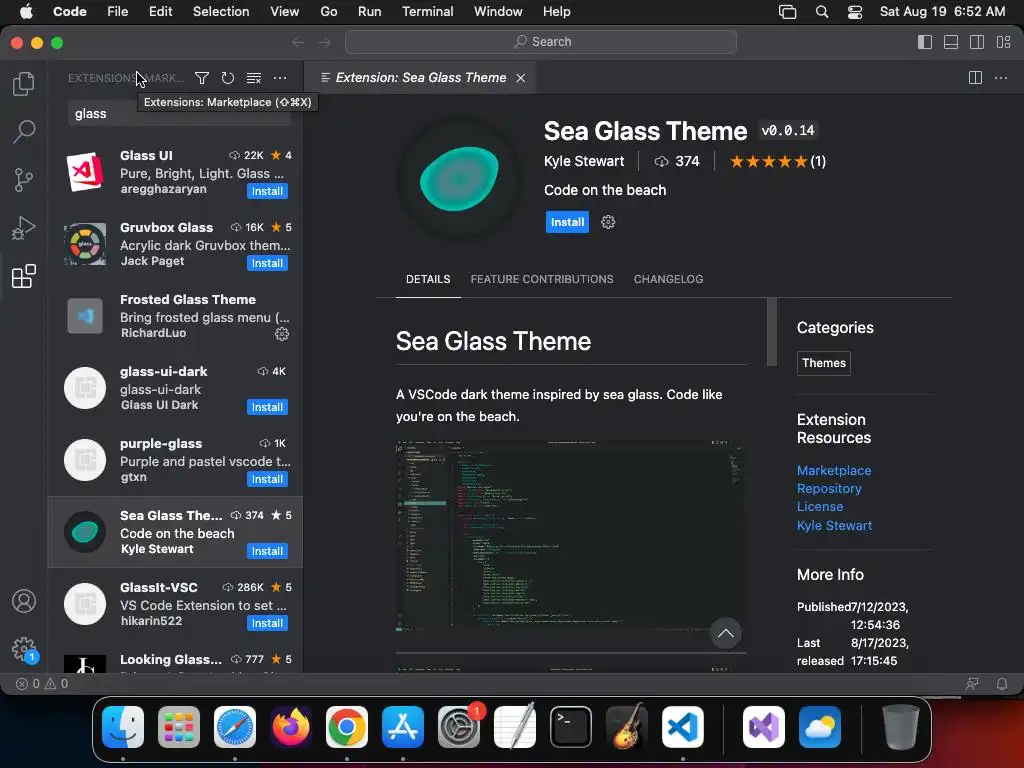Toggle the bottom panel visibility
The height and width of the screenshot is (768, 1024).
pyautogui.click(x=951, y=42)
